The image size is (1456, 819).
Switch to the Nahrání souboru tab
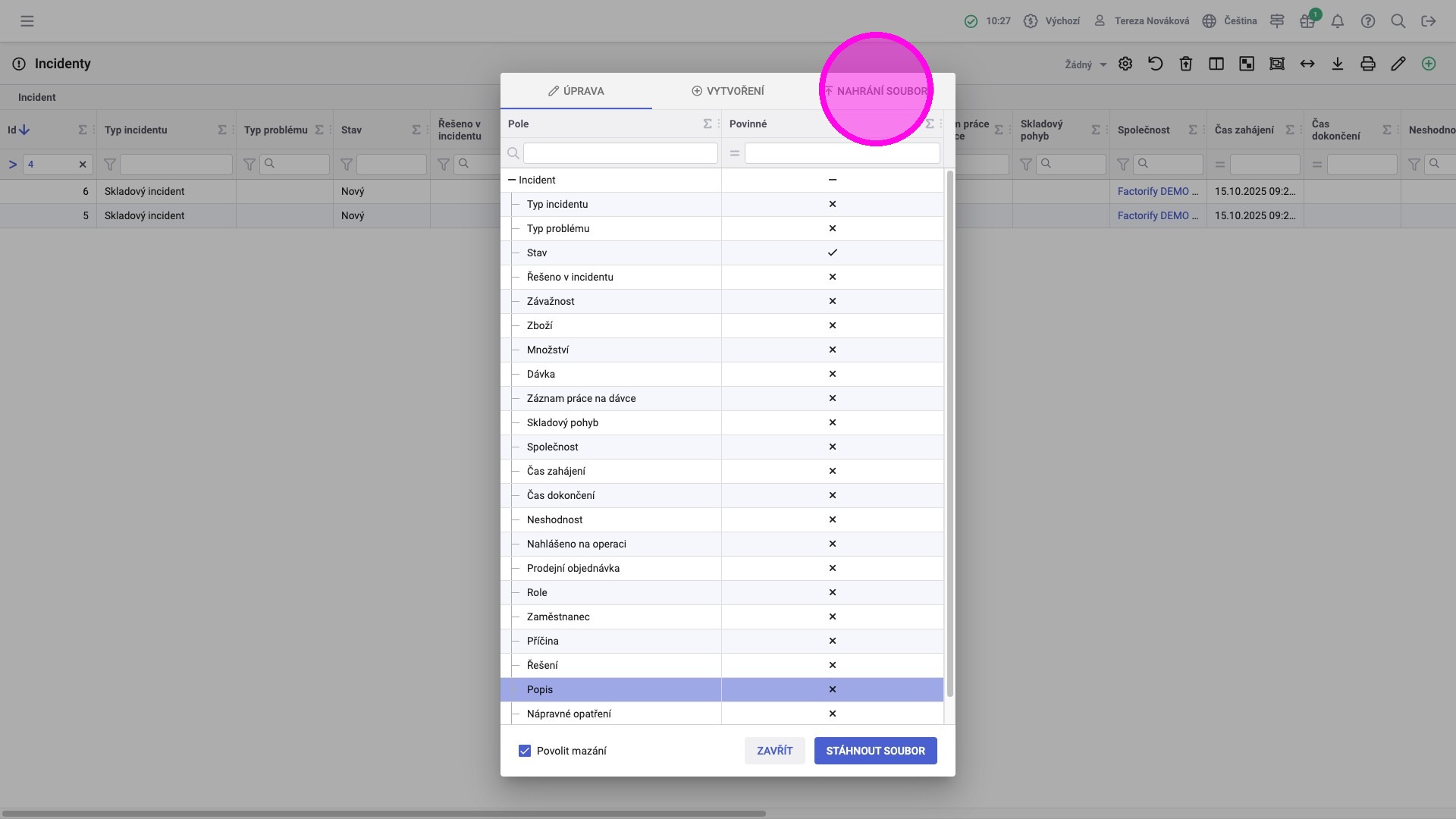[877, 91]
